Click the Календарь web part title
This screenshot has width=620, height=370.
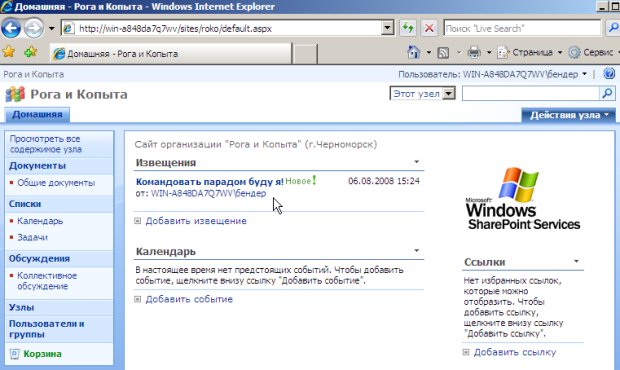(166, 251)
